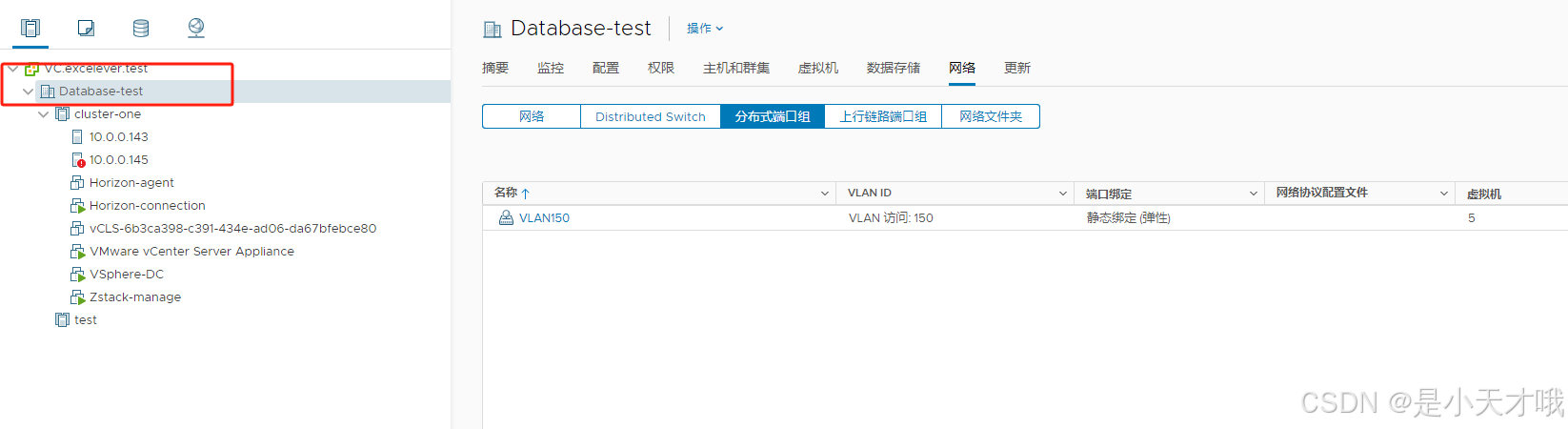Select the test cluster in the tree
Viewport: 1568px width, 429px height.
[86, 320]
